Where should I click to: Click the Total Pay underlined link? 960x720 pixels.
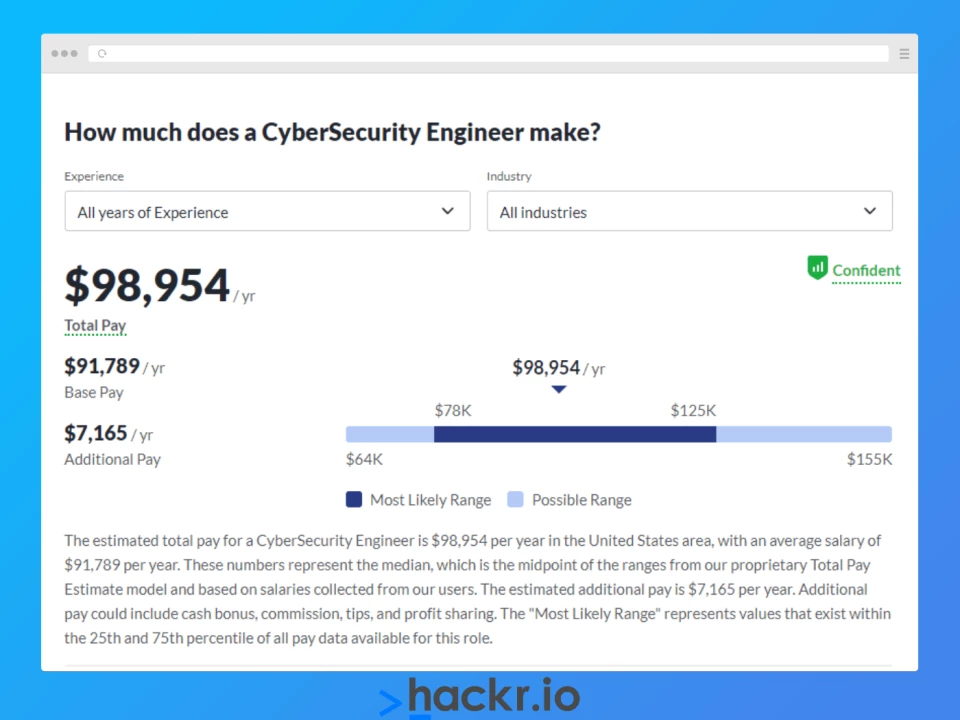coord(95,326)
